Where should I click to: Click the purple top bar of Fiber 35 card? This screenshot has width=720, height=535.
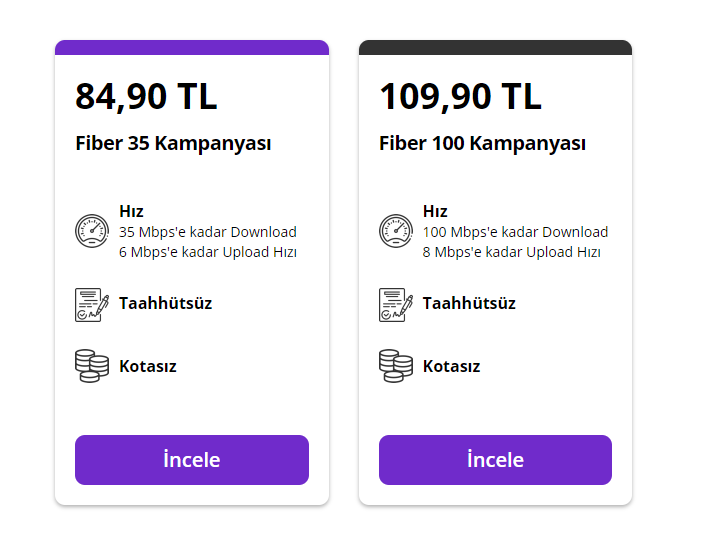pyautogui.click(x=192, y=47)
